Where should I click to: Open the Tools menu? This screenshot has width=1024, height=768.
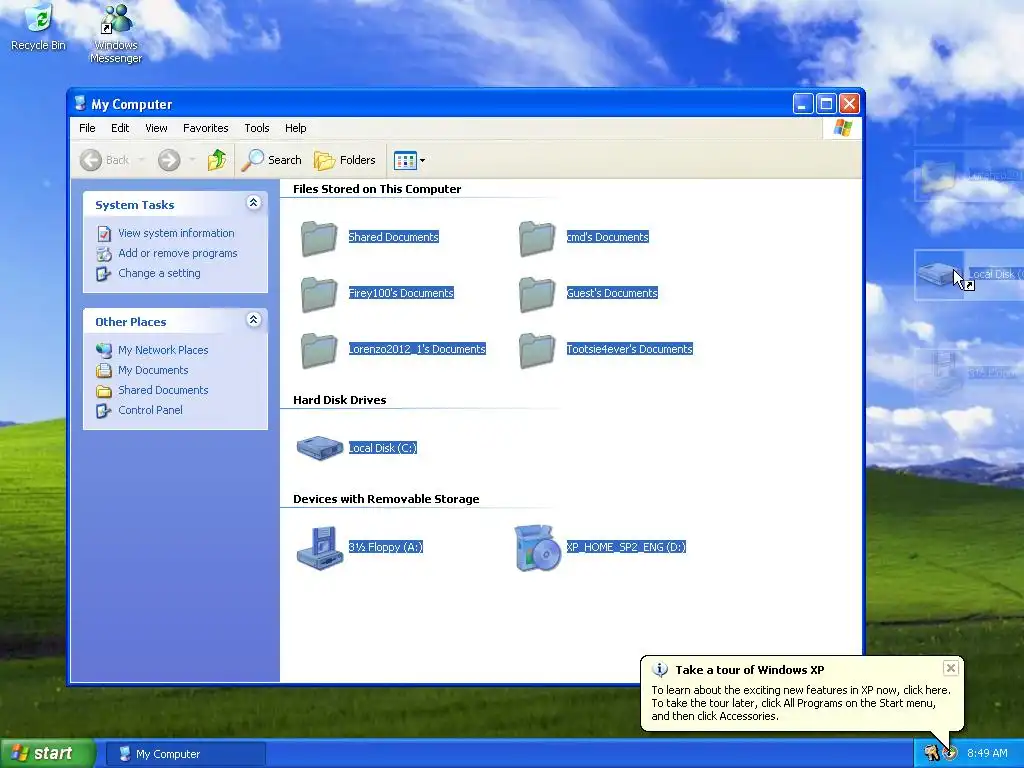pyautogui.click(x=257, y=128)
